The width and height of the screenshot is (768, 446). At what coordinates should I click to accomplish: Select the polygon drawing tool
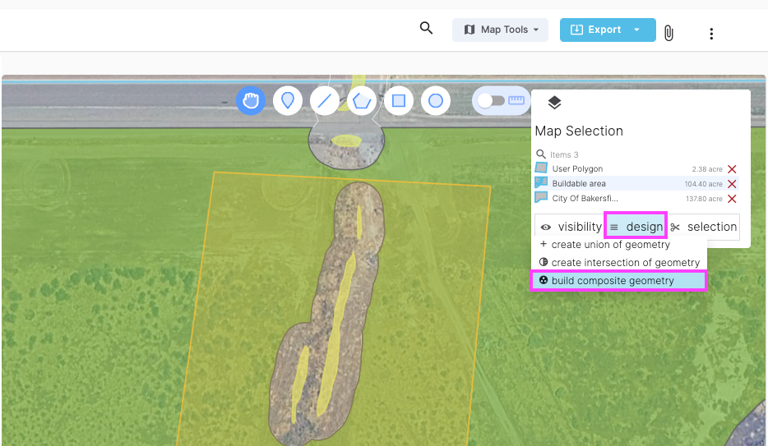(361, 101)
